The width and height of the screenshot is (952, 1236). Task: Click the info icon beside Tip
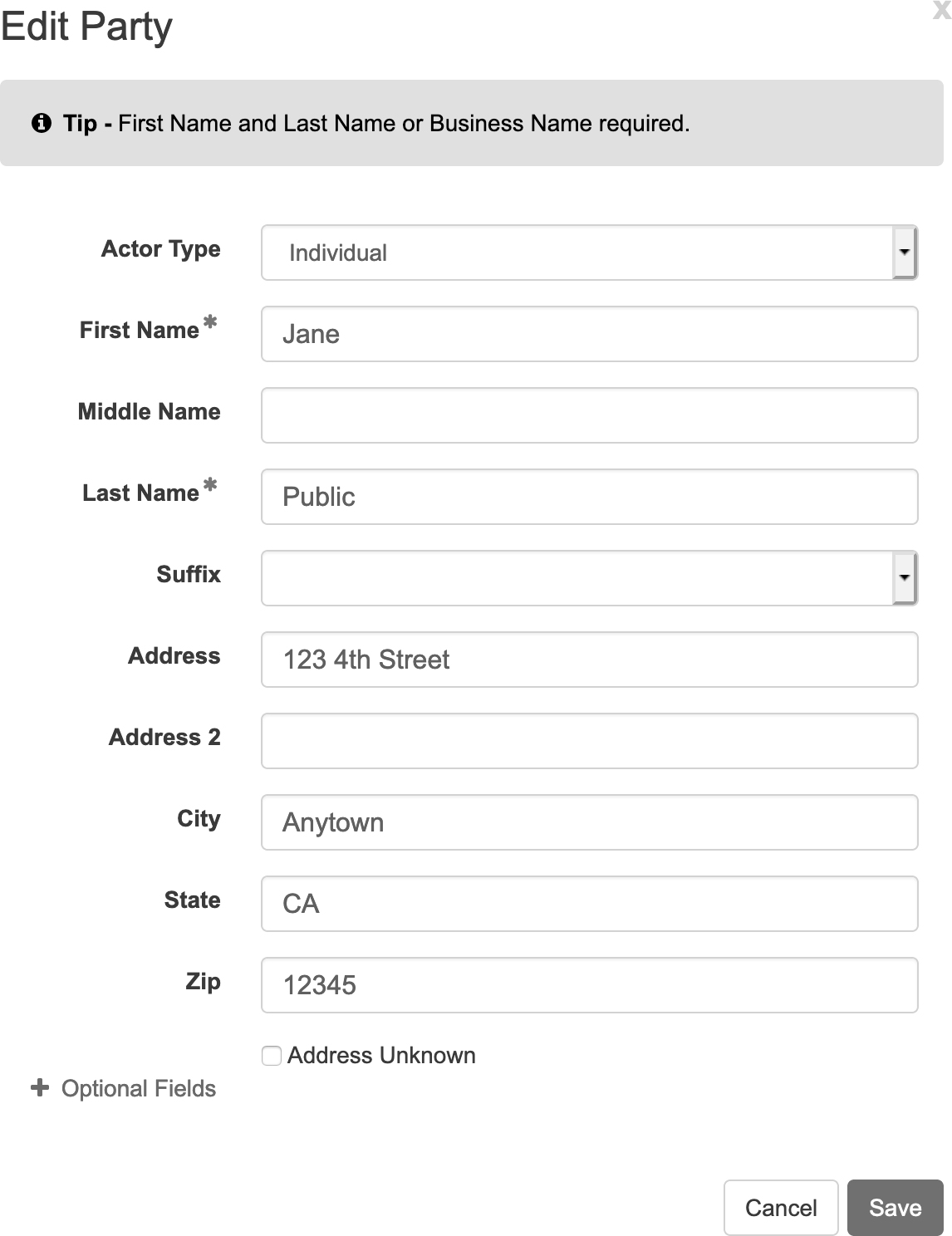click(41, 124)
